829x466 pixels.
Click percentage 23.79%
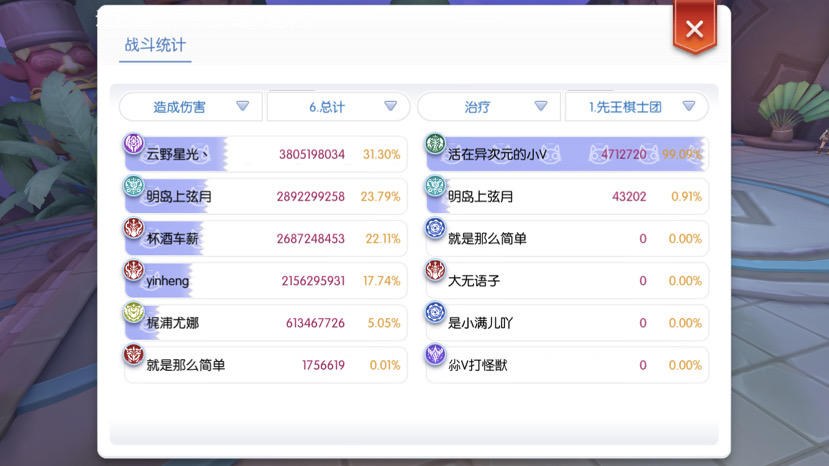(x=380, y=197)
